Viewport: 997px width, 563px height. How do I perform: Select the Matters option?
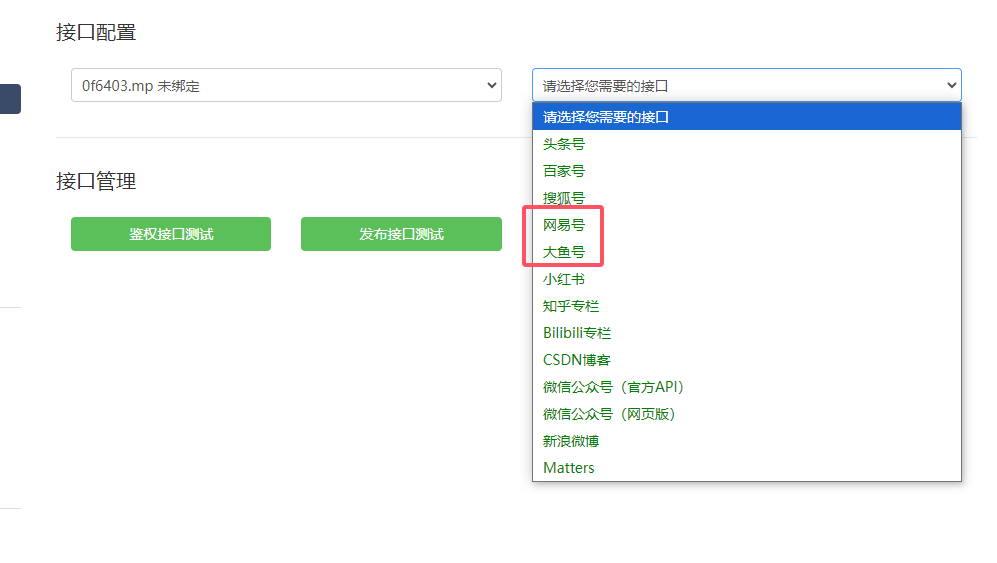click(569, 468)
